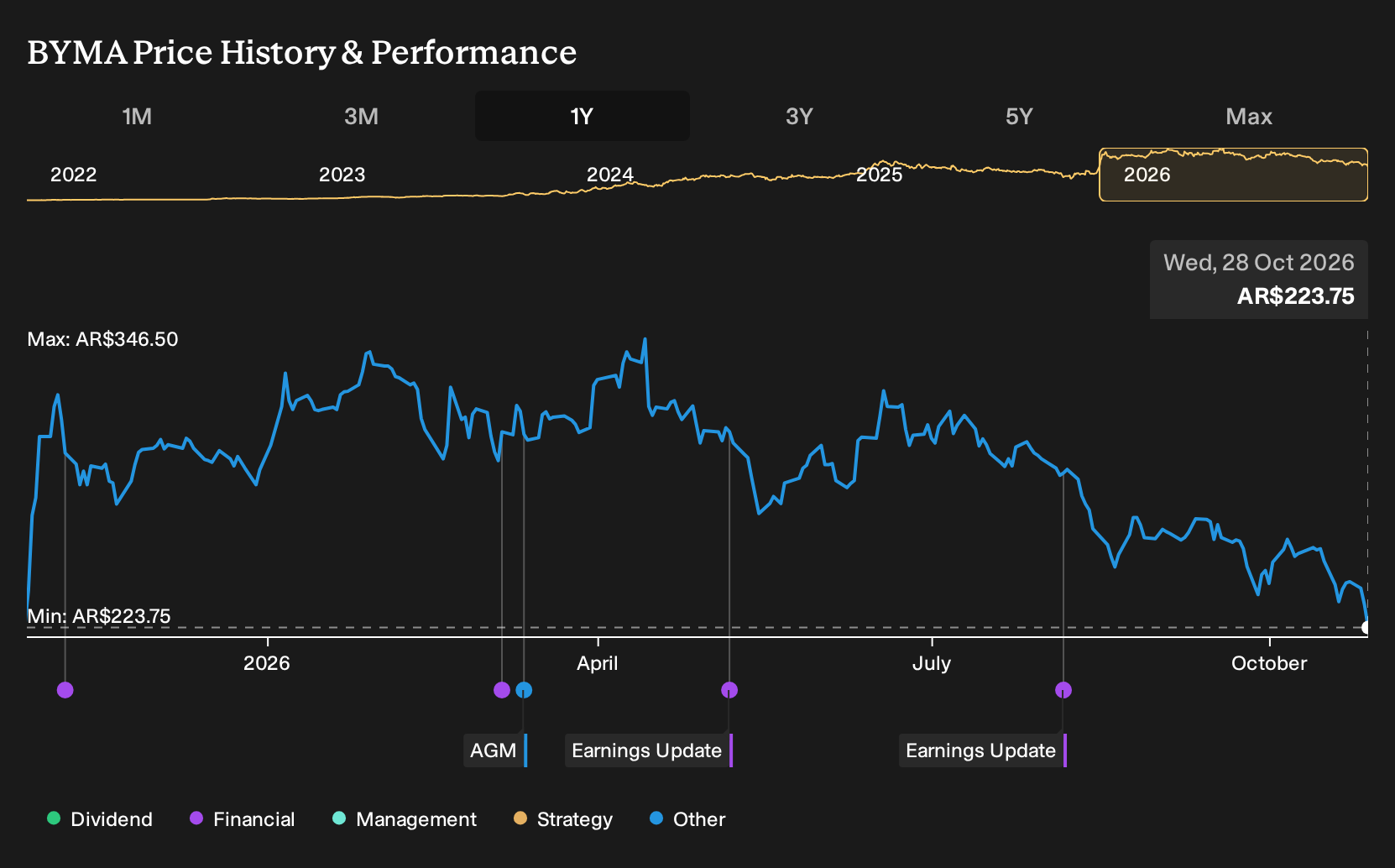Choose the 1Y range tab
The image size is (1395, 868).
pos(583,116)
